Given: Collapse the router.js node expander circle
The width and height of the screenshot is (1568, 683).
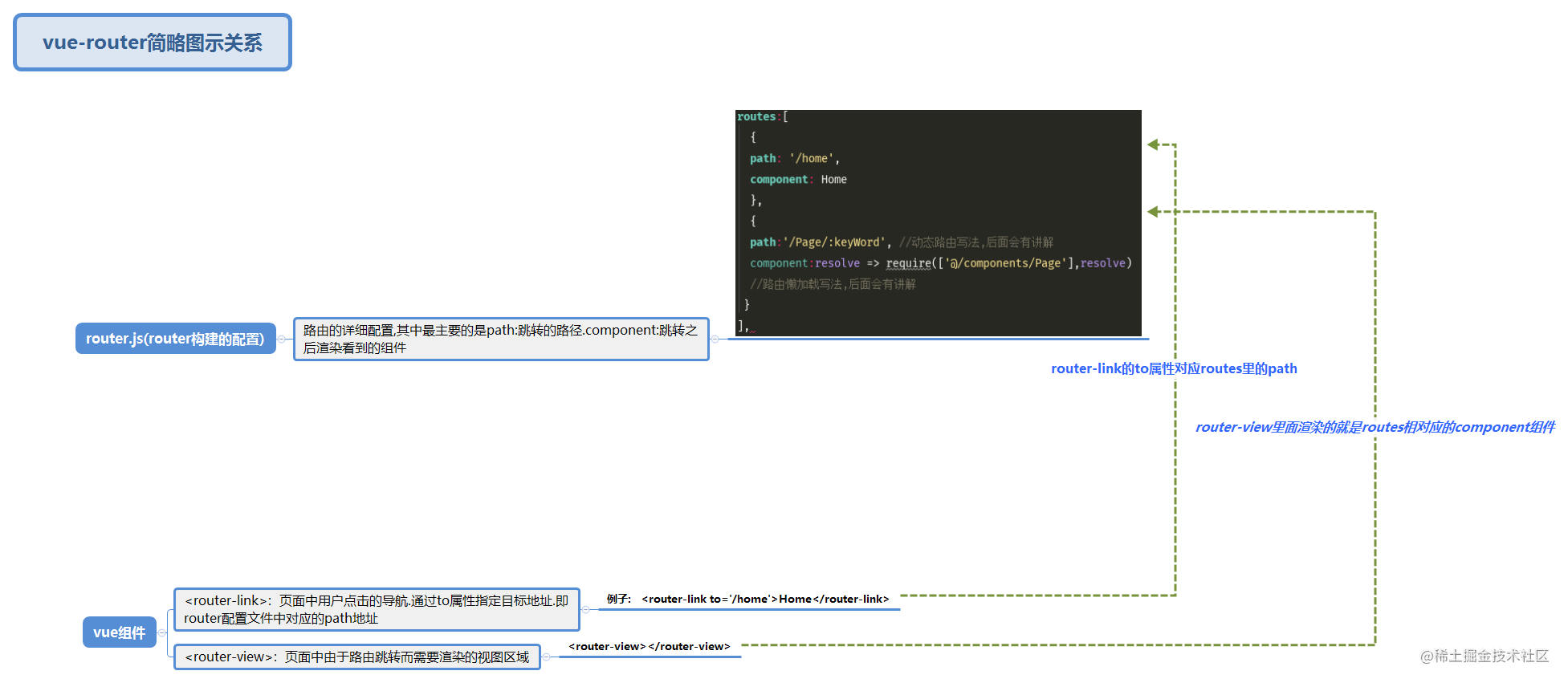Looking at the screenshot, I should (282, 339).
